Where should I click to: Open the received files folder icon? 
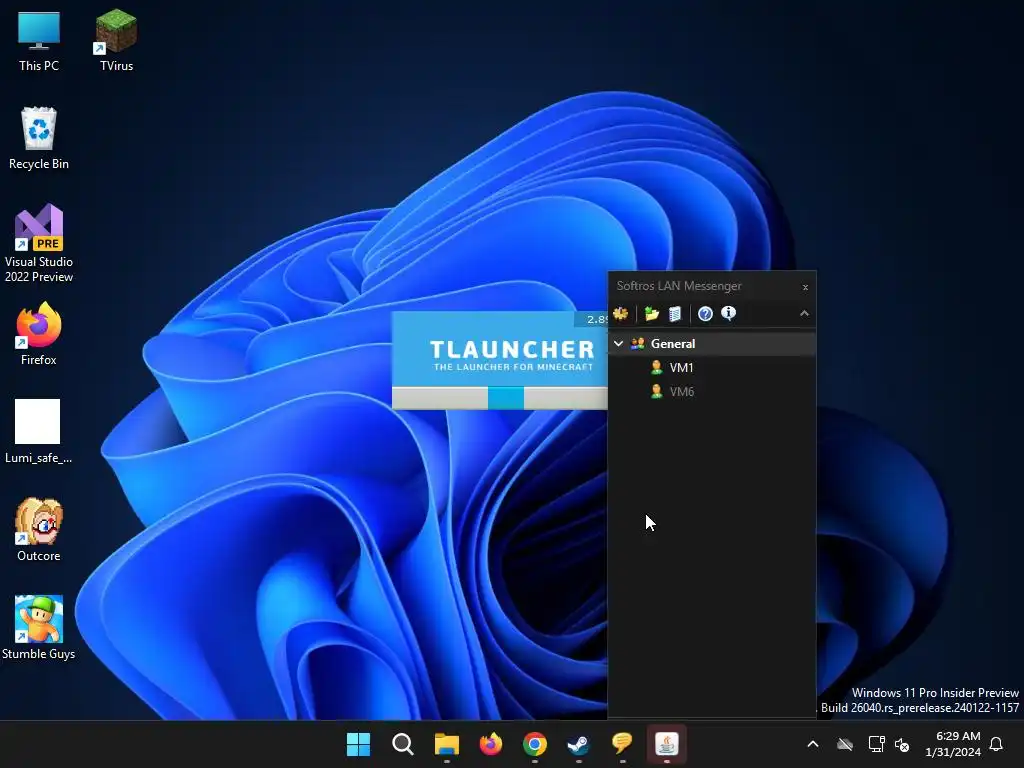pyautogui.click(x=652, y=314)
